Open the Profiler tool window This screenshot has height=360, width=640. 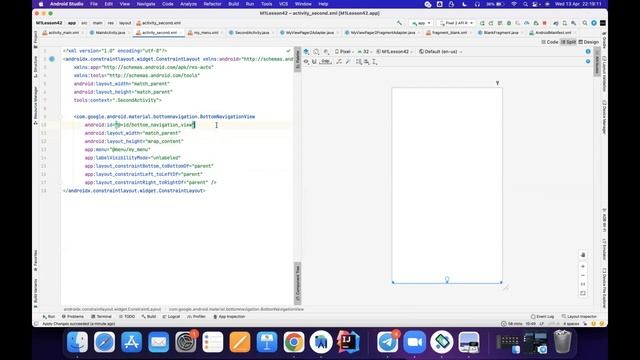pos(196,316)
